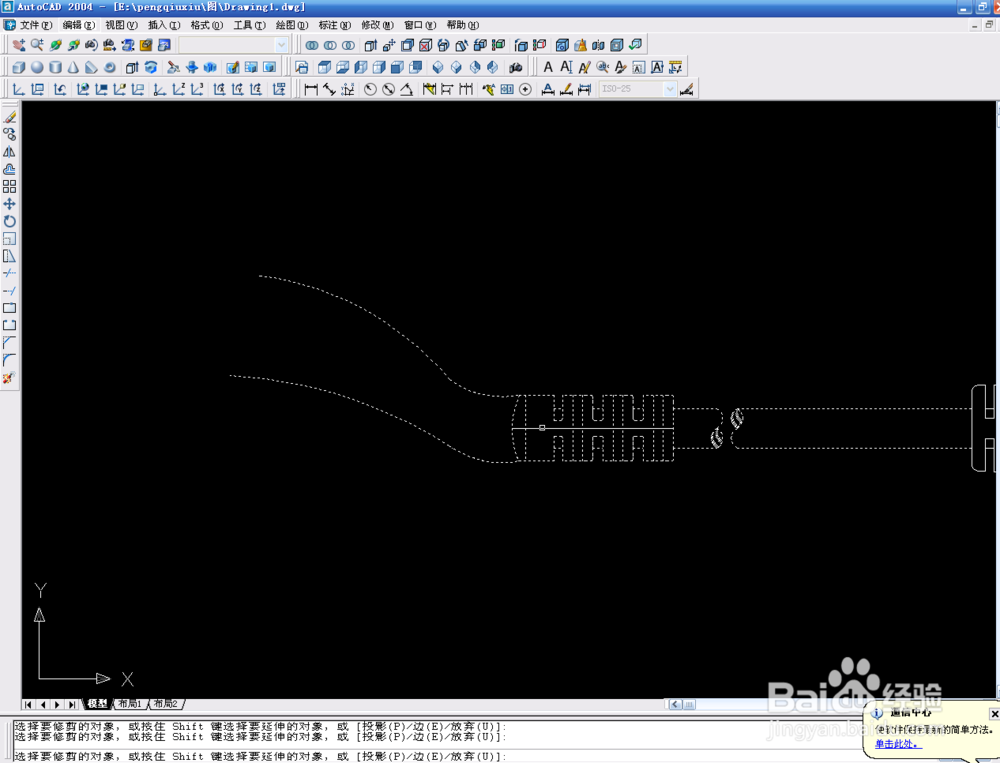Image resolution: width=1000 pixels, height=763 pixels.
Task: Click the Single Line Text icon
Action: pos(566,67)
